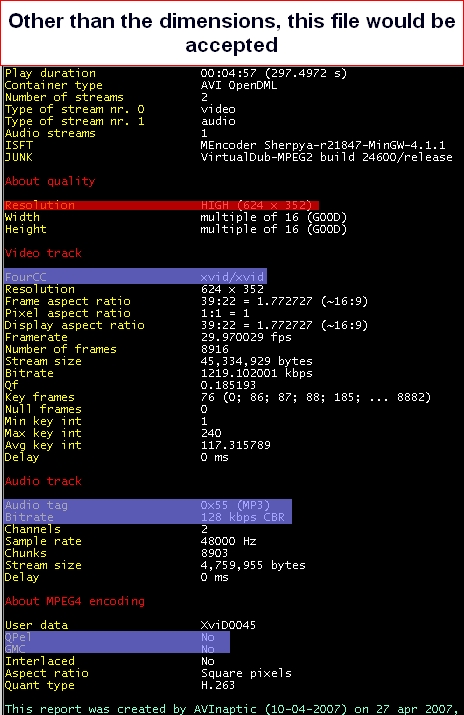Click the Framerate 29.970029 fps value
The width and height of the screenshot is (464, 715).
pyautogui.click(x=246, y=337)
